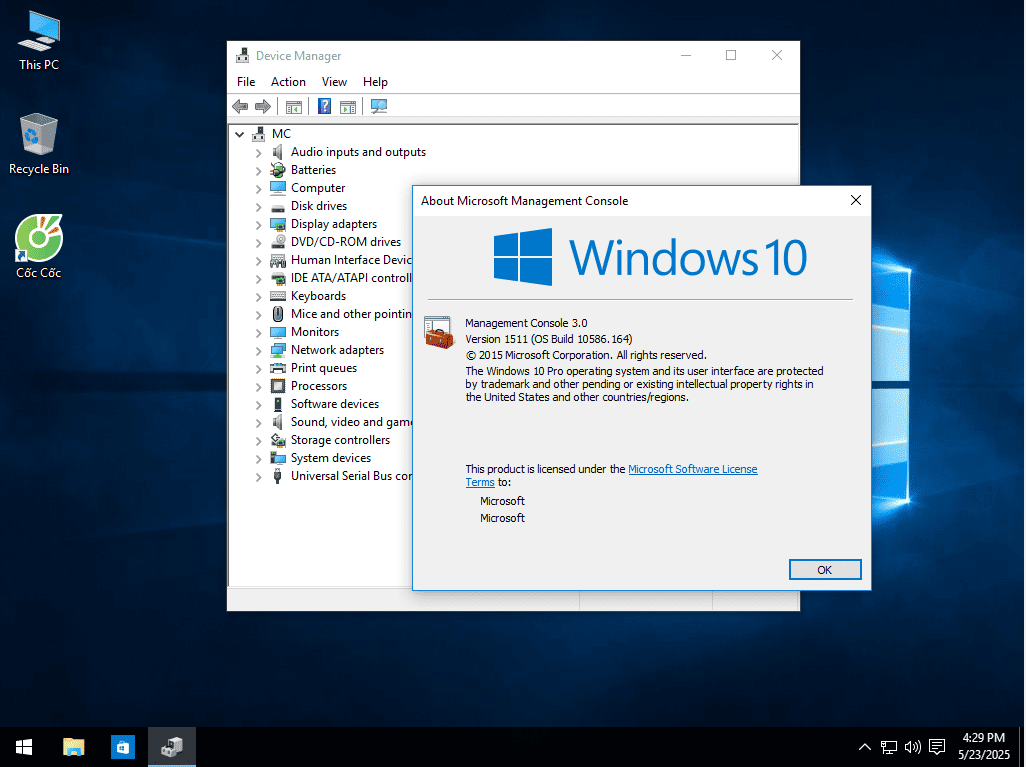Click the Mice and other pointing devices icon
The height and width of the screenshot is (767, 1026).
click(278, 314)
